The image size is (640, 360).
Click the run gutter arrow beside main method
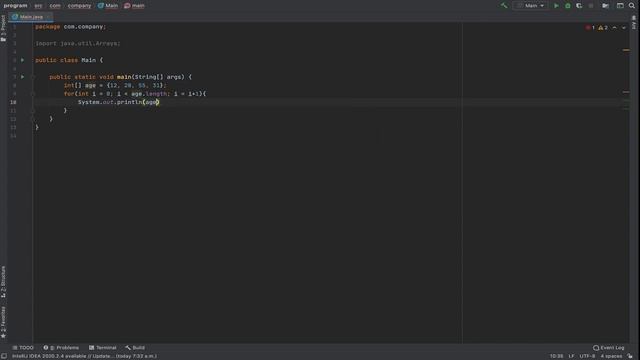point(22,77)
